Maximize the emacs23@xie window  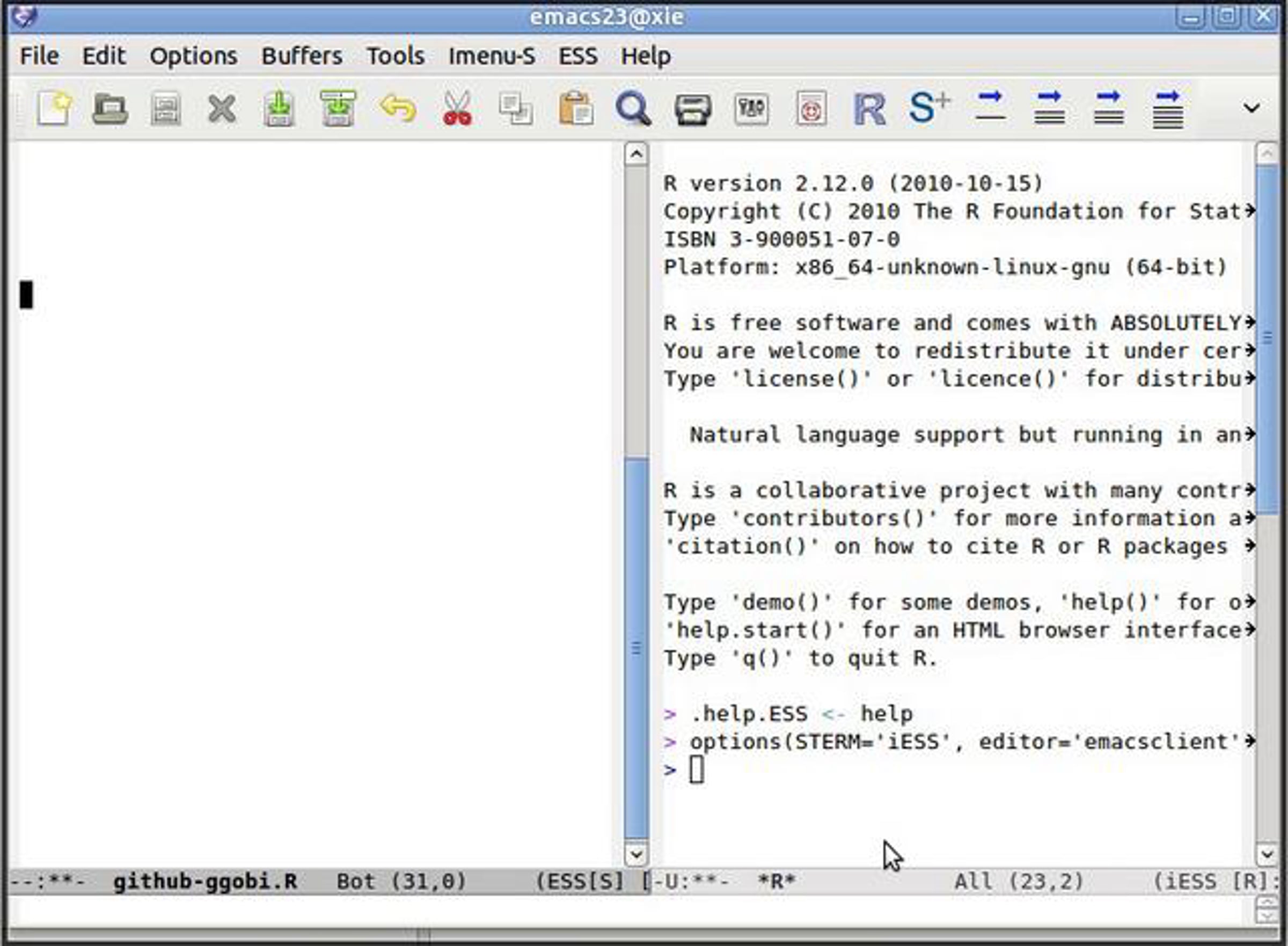coord(1227,16)
